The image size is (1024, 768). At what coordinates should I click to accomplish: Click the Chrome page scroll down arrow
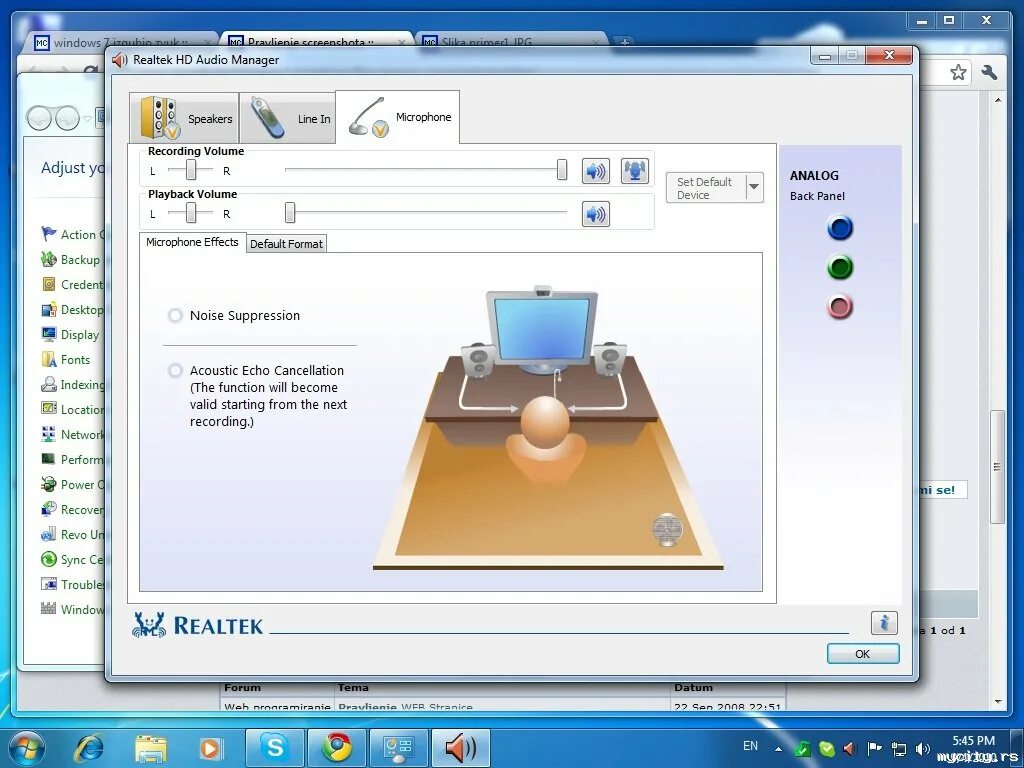coord(997,701)
